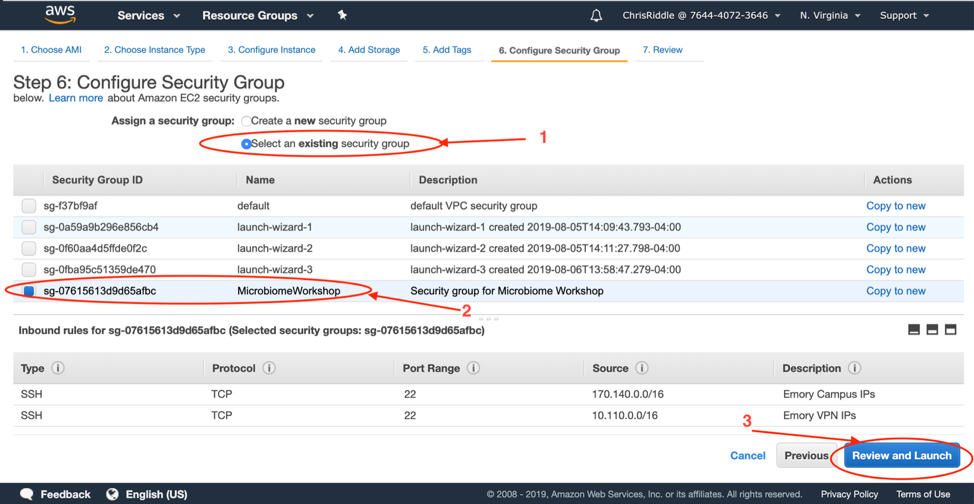Click the info icon next to Type

(x=58, y=368)
